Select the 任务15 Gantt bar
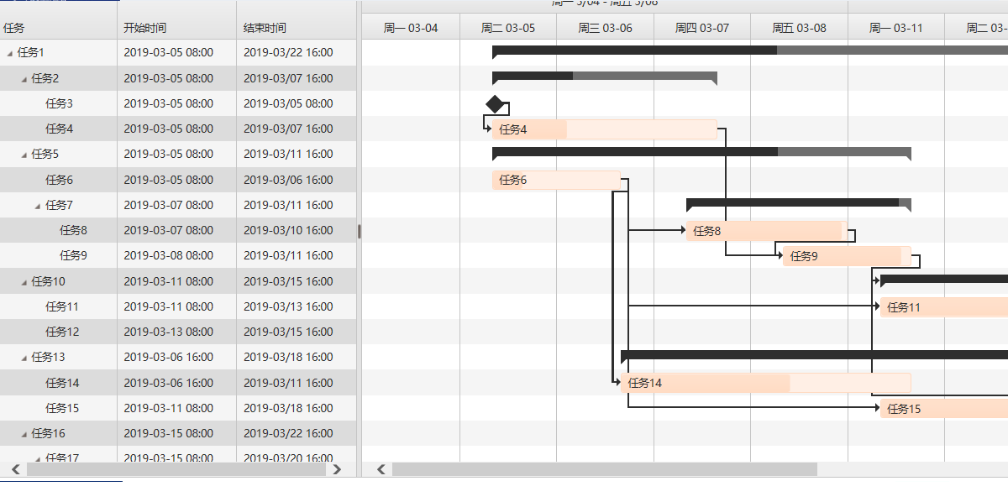 pyautogui.click(x=944, y=408)
